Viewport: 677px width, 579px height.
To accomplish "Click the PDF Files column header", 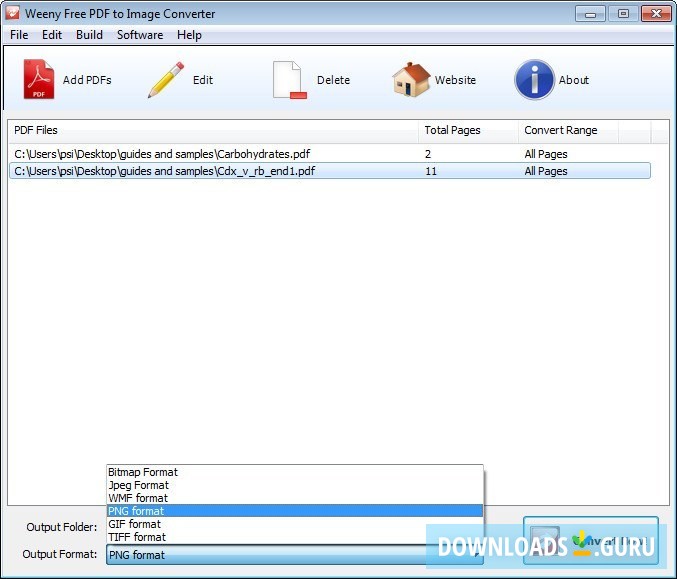I will [213, 130].
